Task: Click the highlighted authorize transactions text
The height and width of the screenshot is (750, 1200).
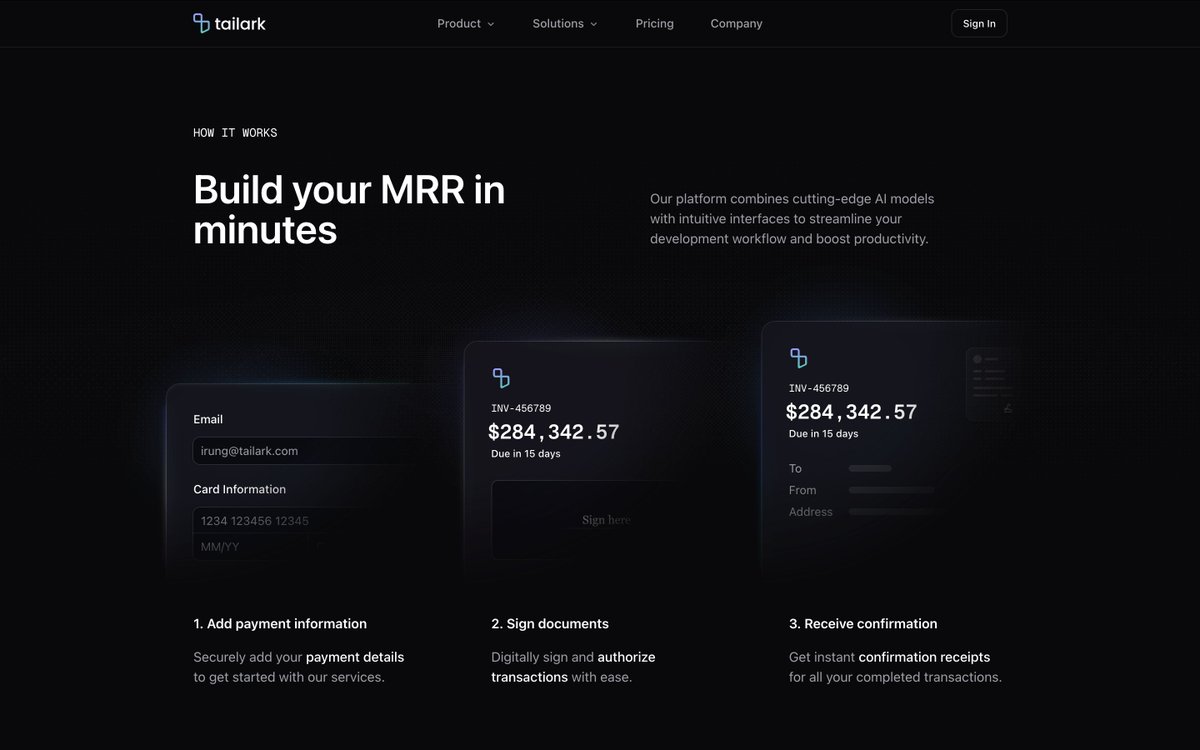Action: 573,667
